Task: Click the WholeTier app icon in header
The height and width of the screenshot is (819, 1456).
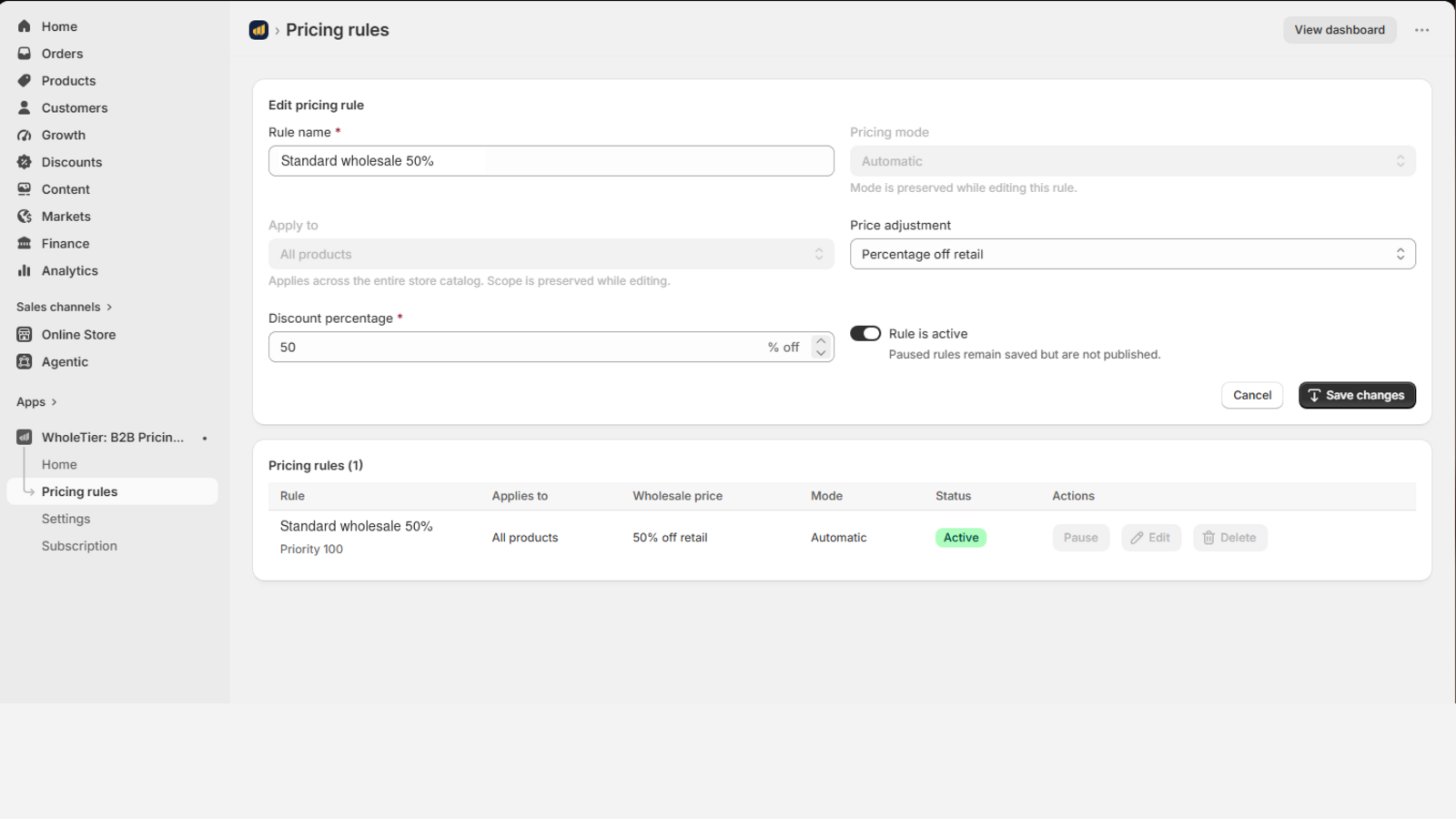Action: pos(259,30)
